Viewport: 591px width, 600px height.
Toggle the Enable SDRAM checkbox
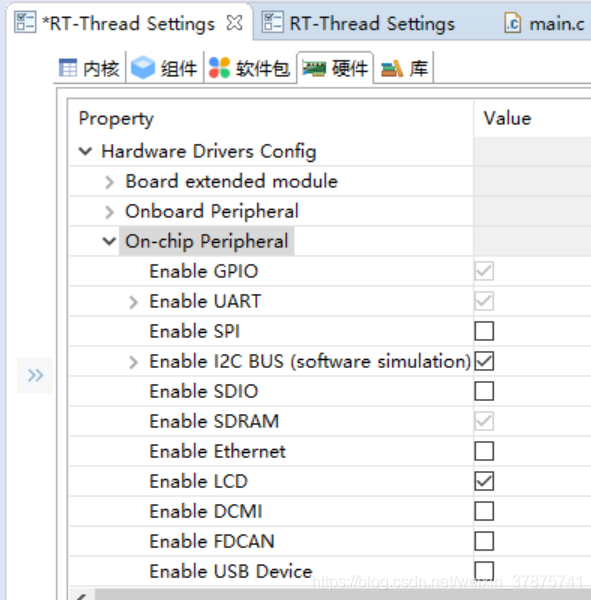484,421
